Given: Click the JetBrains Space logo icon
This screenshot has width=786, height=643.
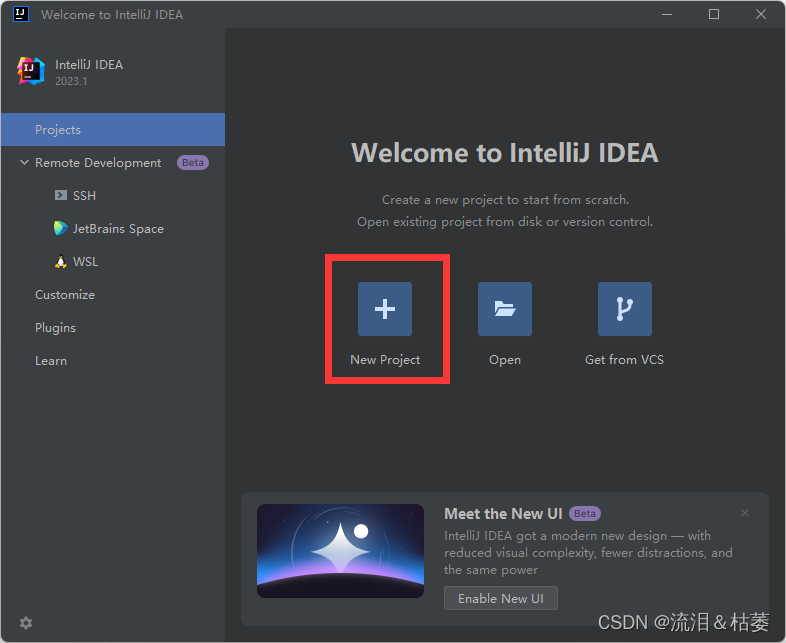Looking at the screenshot, I should pyautogui.click(x=61, y=228).
